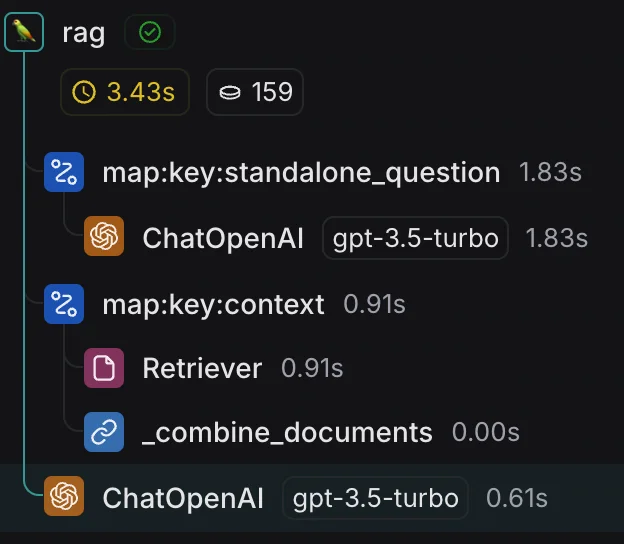
Task: Click the clock icon in latency badge
Action: point(85,93)
